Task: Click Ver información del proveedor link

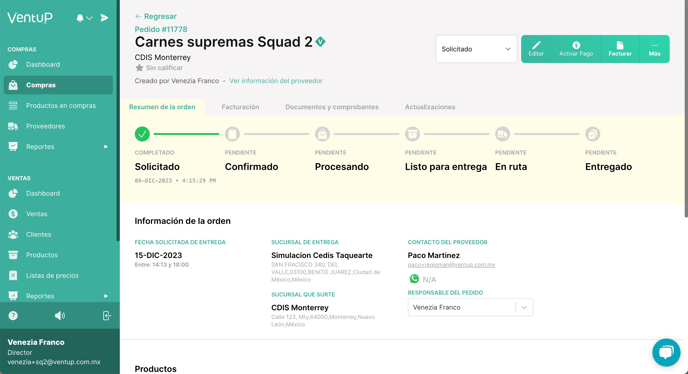Action: (x=276, y=81)
